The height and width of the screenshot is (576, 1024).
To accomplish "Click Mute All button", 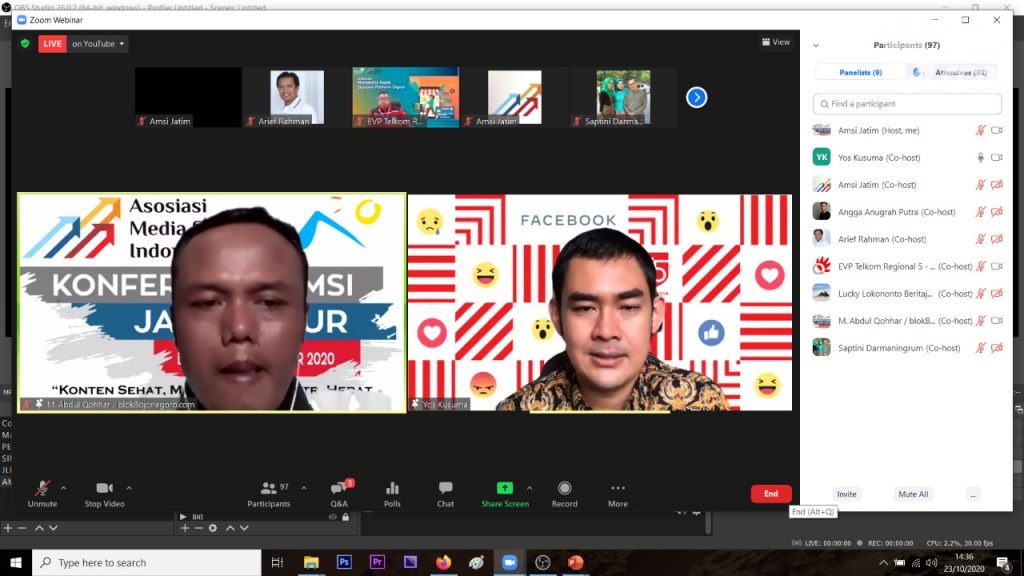I will click(913, 494).
